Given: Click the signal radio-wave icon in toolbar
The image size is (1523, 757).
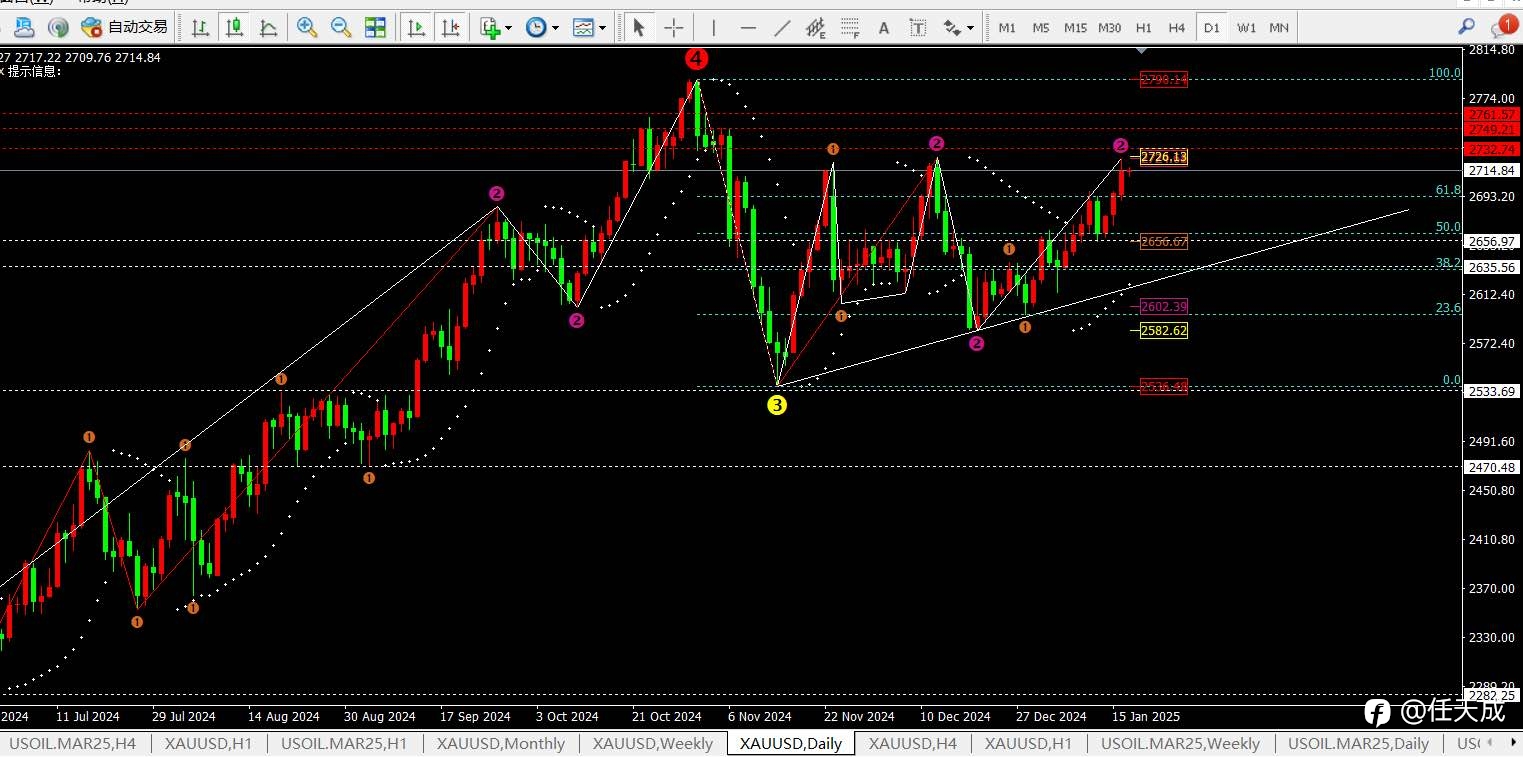Looking at the screenshot, I should (59, 27).
